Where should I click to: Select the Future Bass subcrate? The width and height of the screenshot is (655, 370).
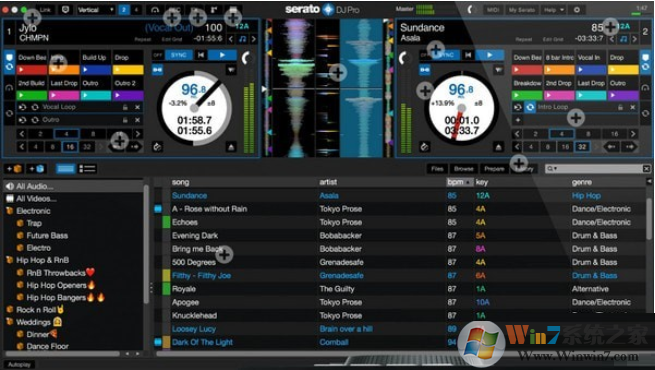tap(47, 236)
